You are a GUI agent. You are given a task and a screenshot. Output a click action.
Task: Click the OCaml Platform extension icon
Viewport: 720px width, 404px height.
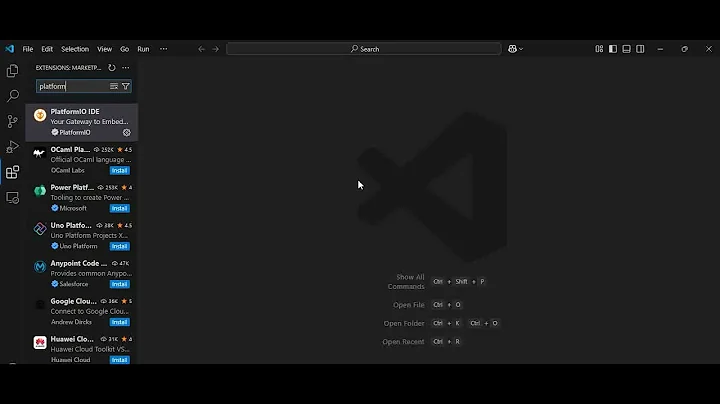tap(40, 153)
